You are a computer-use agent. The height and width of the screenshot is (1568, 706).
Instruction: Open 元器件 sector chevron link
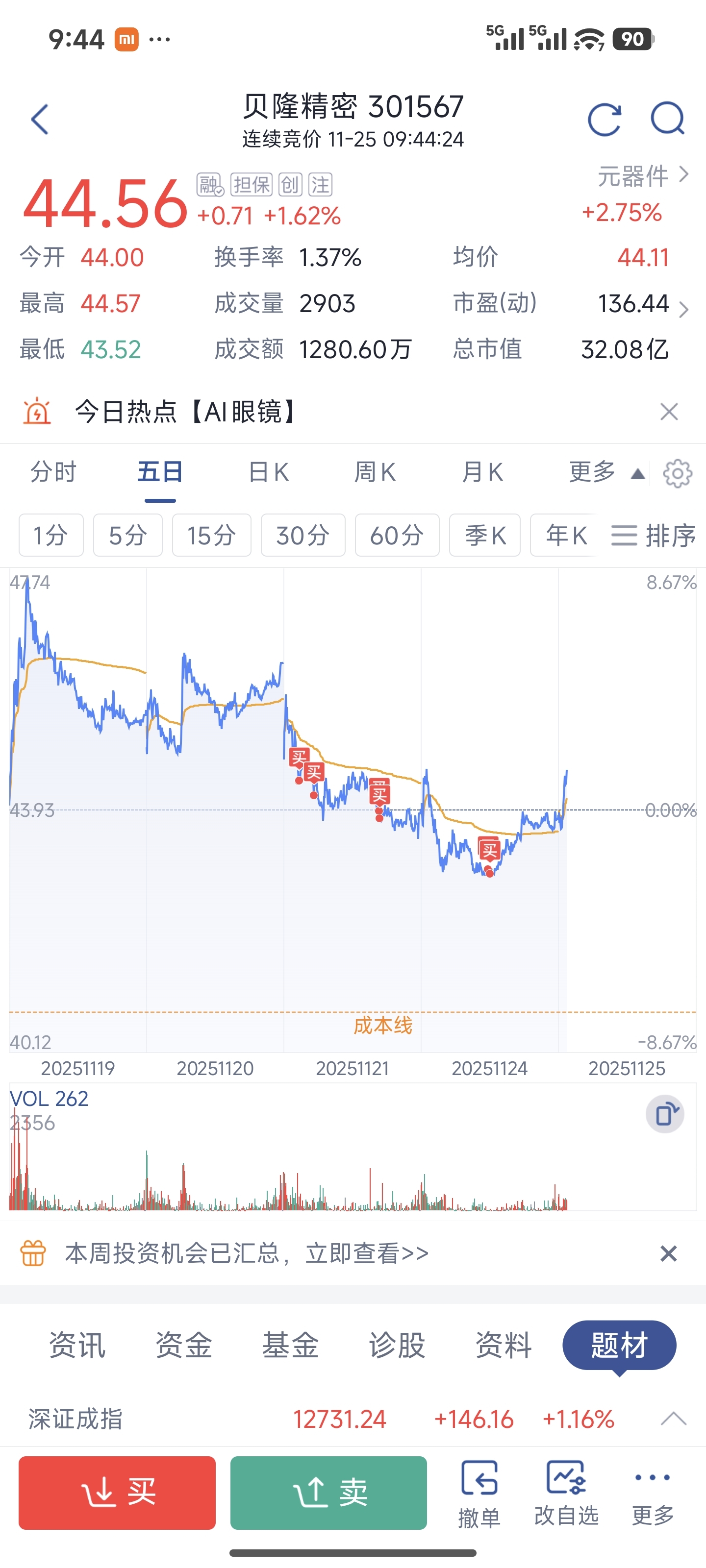point(643,176)
